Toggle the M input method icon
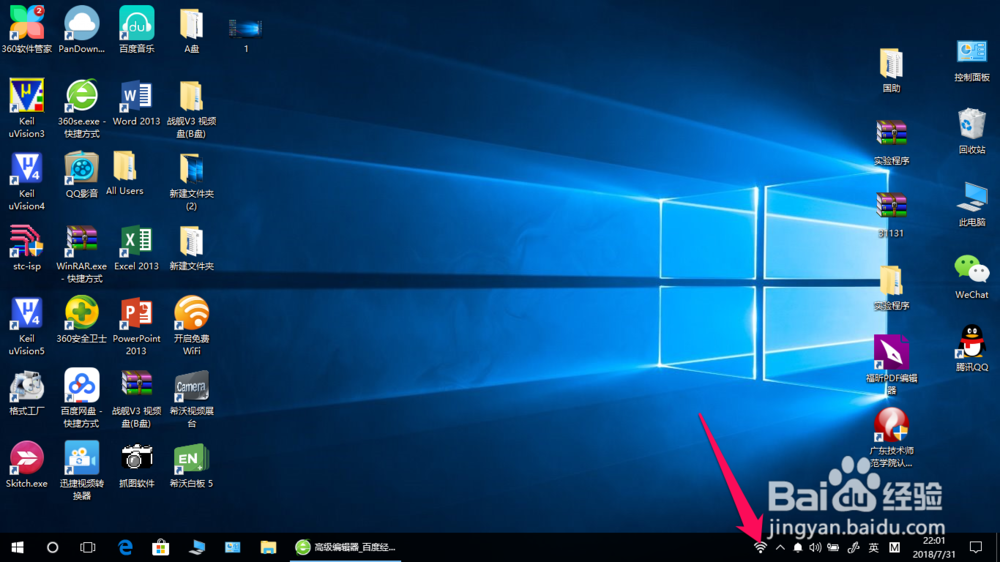The width and height of the screenshot is (1000, 562). pos(895,547)
